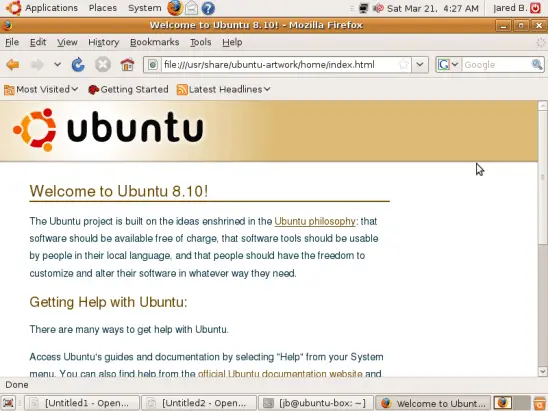Click the red power quit icon

(x=536, y=8)
